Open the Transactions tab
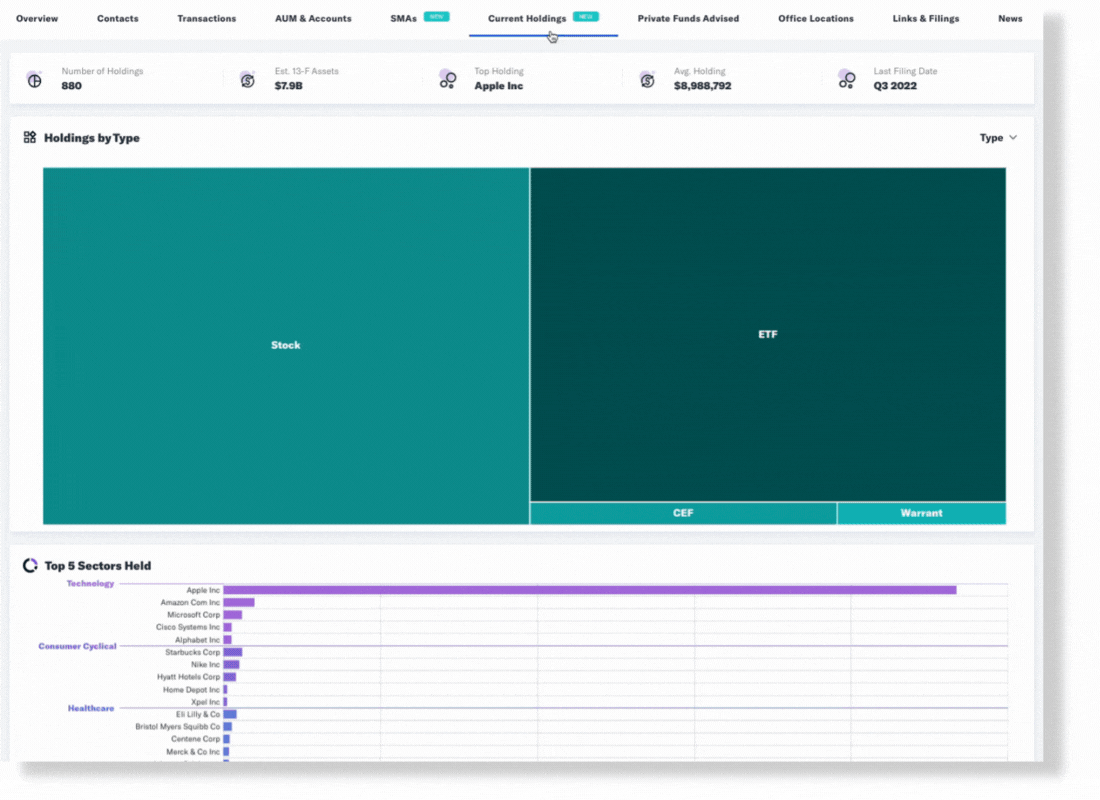Viewport: 1100px width, 800px height. click(x=206, y=19)
